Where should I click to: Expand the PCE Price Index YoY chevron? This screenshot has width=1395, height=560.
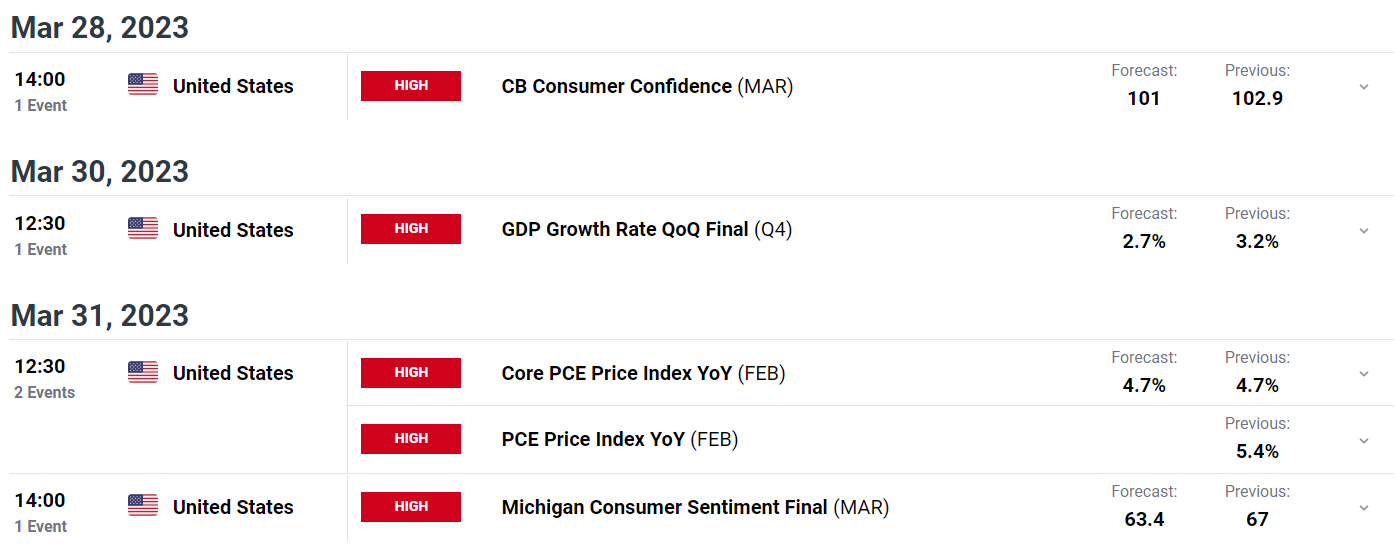coord(1364,440)
